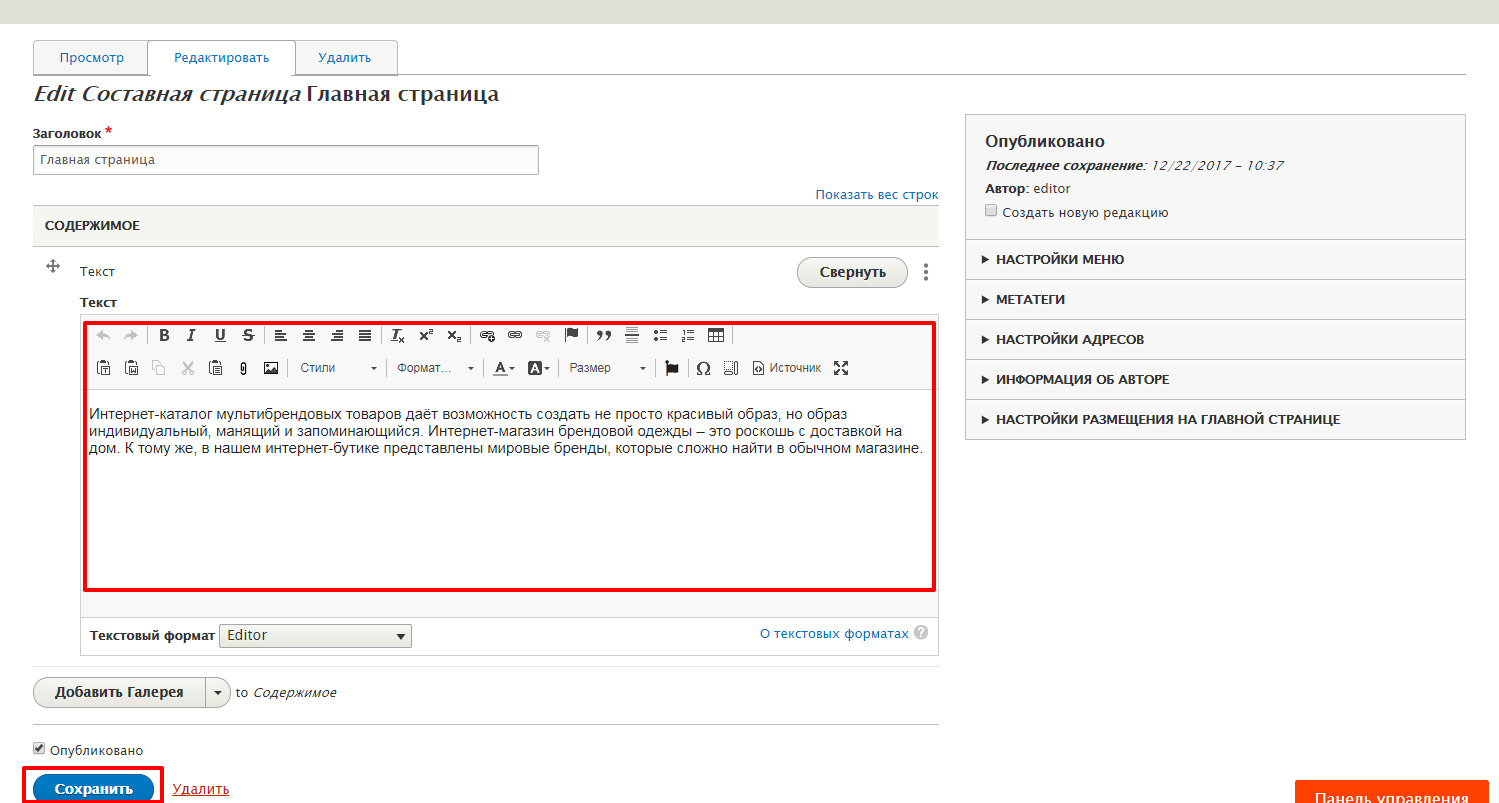Toggle bold formatting in the editor toolbar
Viewport: 1499px width, 803px height.
coord(164,335)
